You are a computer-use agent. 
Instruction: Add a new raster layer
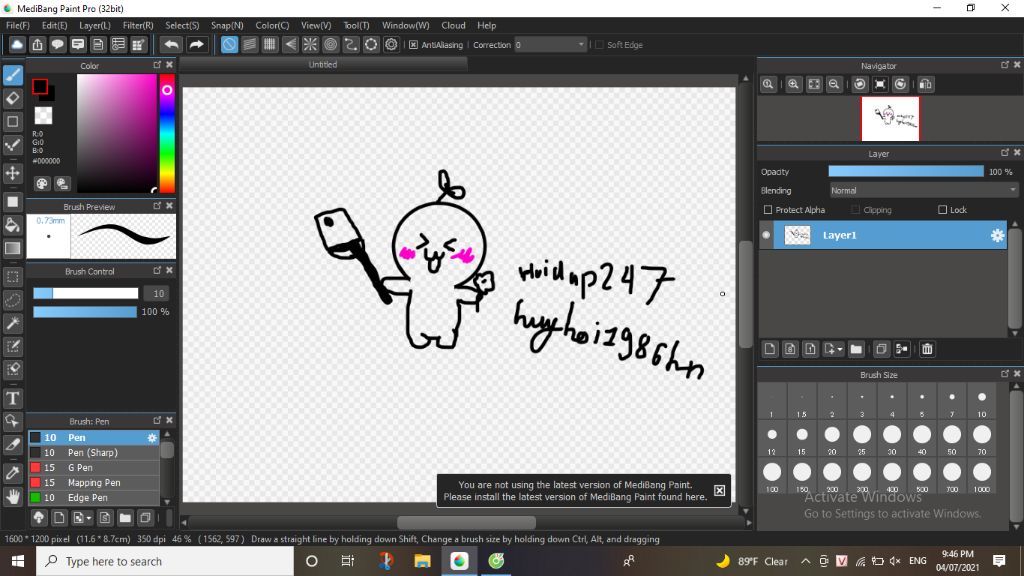point(769,349)
